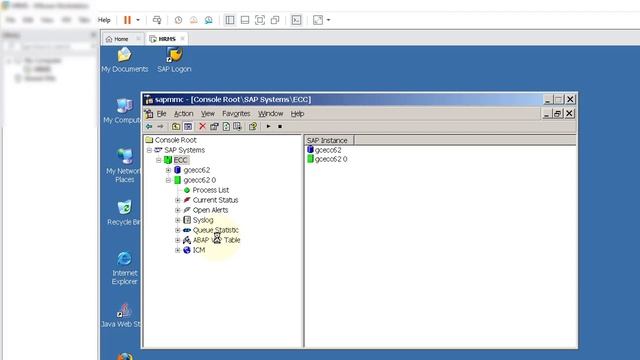Collapse the goecc62 0 instance node
Image resolution: width=640 pixels, height=360 pixels.
tap(168, 180)
